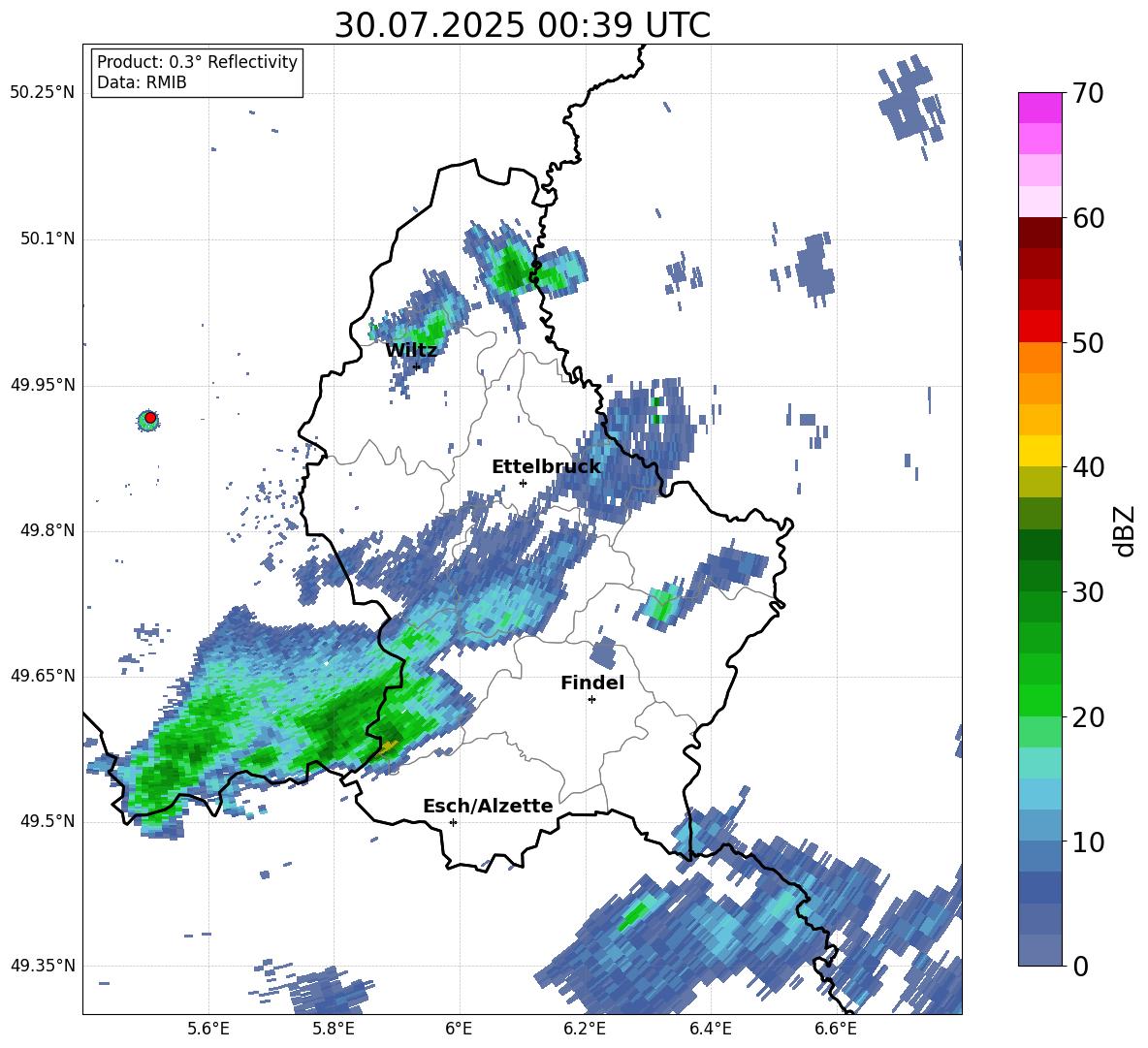
Task: Click the olive colorbar swatch below 40
Action: click(1039, 482)
